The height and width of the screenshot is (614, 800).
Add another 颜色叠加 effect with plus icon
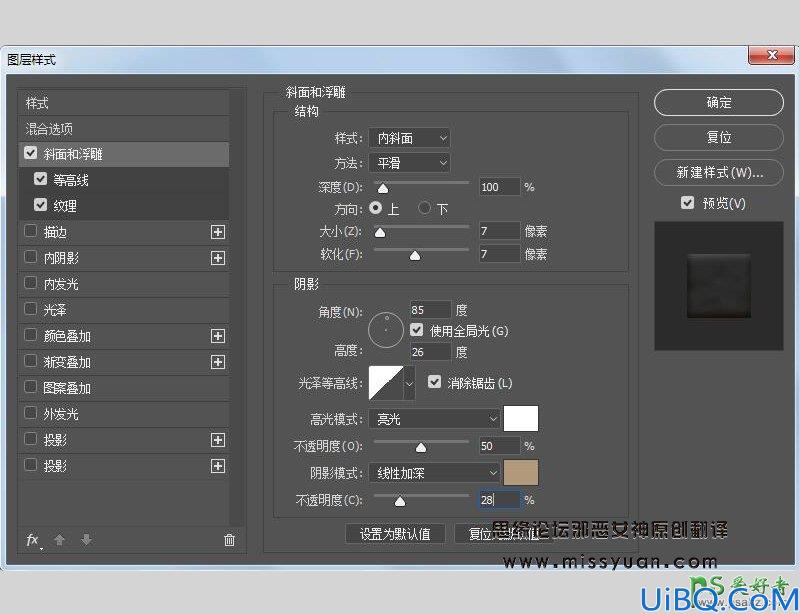218,336
